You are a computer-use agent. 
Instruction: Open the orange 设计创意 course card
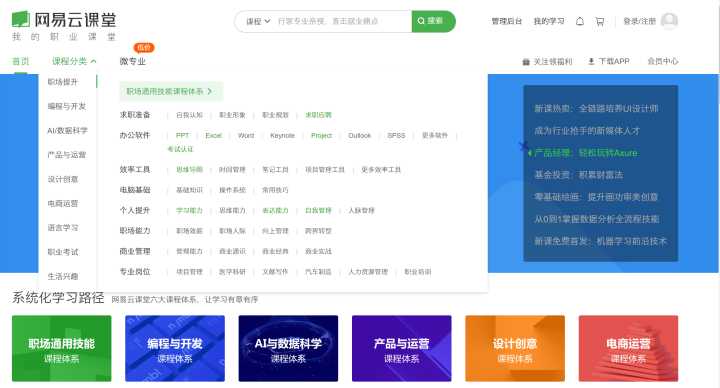coord(515,348)
